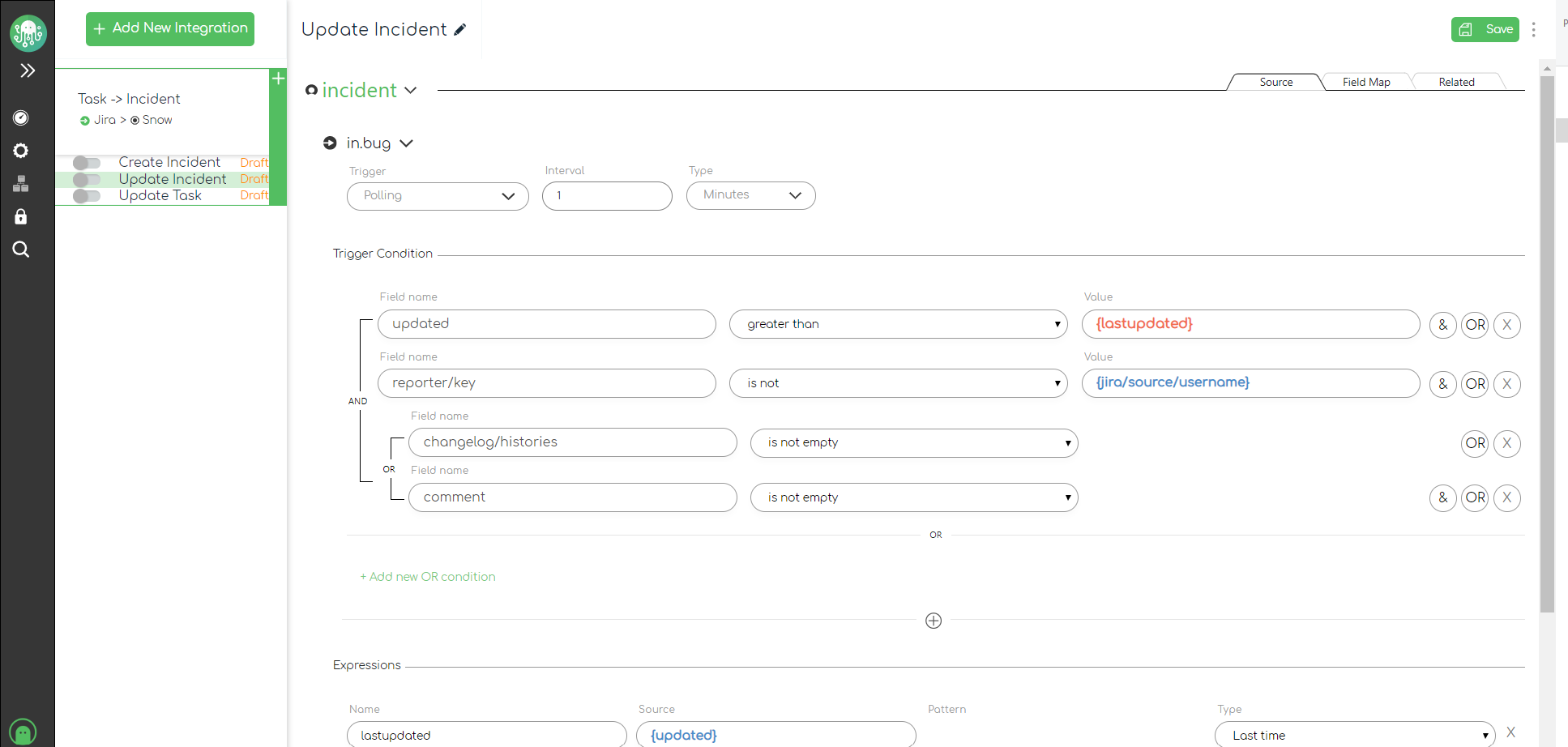
Task: Remove the comment condition with X button
Action: click(1506, 497)
